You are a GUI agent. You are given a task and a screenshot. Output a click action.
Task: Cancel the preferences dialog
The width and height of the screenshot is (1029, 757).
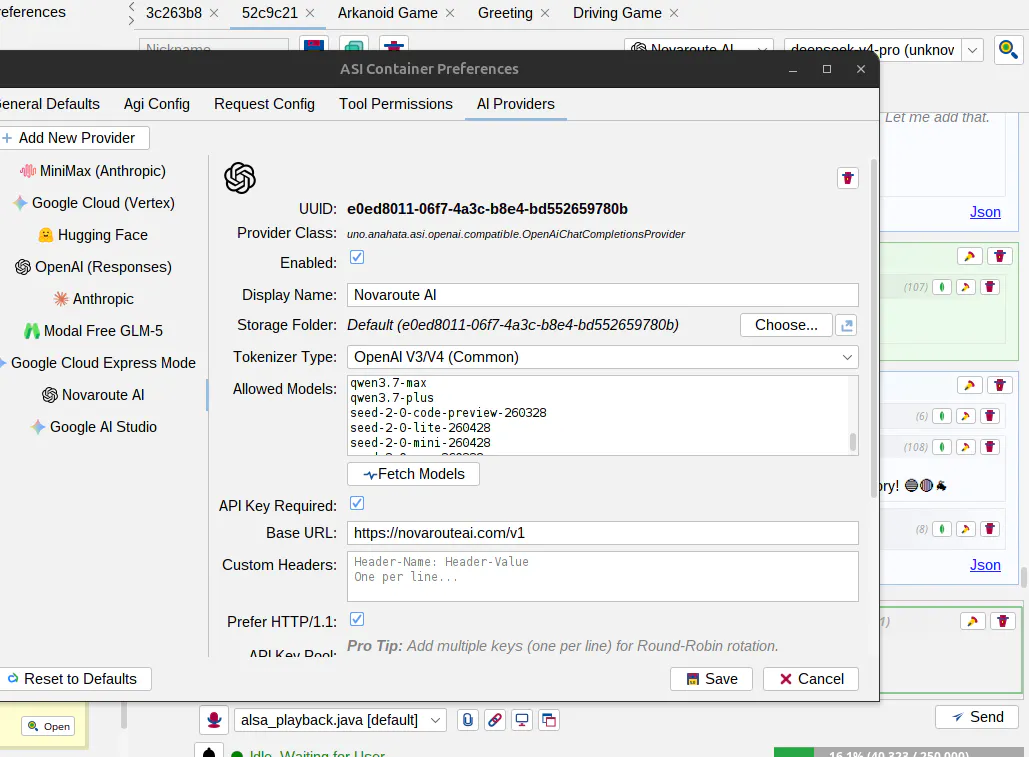click(811, 679)
